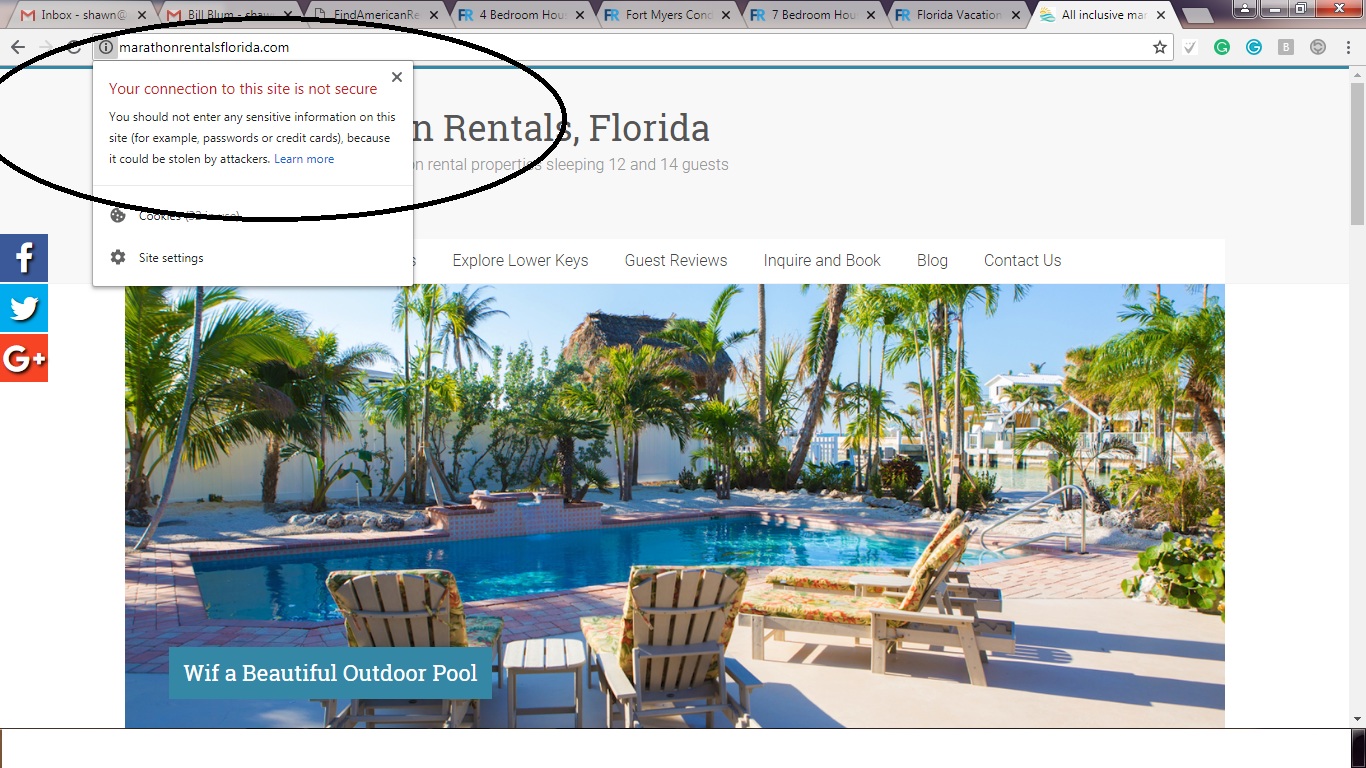This screenshot has width=1366, height=768.
Task: Click the Facebook share icon
Action: click(24, 258)
